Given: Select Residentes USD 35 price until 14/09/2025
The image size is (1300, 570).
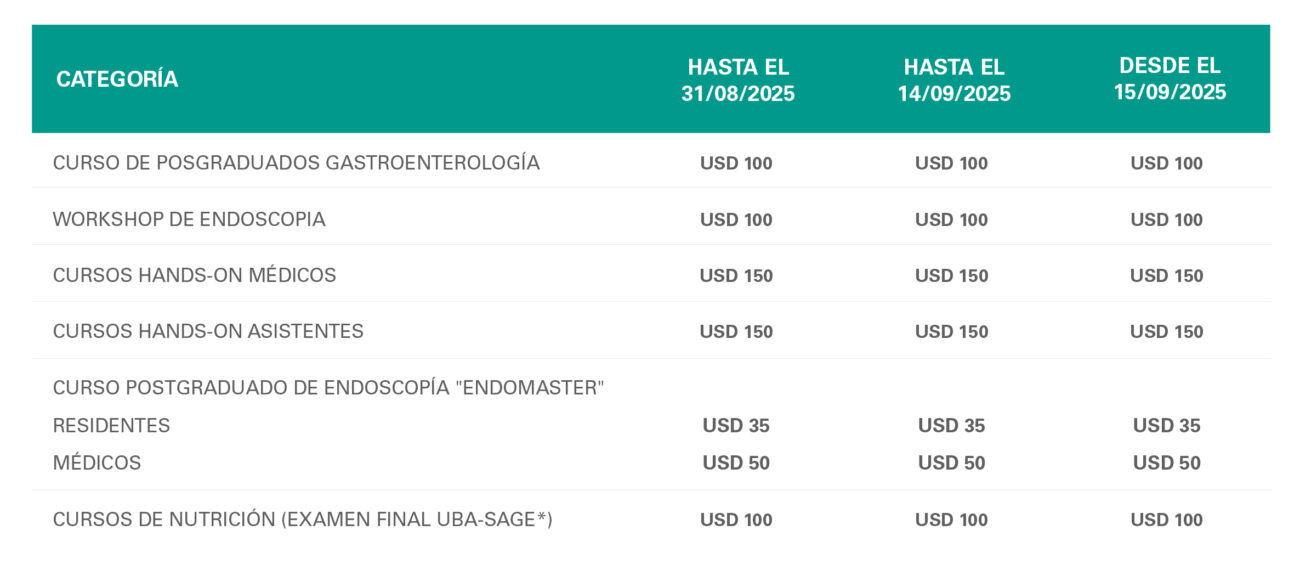Looking at the screenshot, I should 951,425.
